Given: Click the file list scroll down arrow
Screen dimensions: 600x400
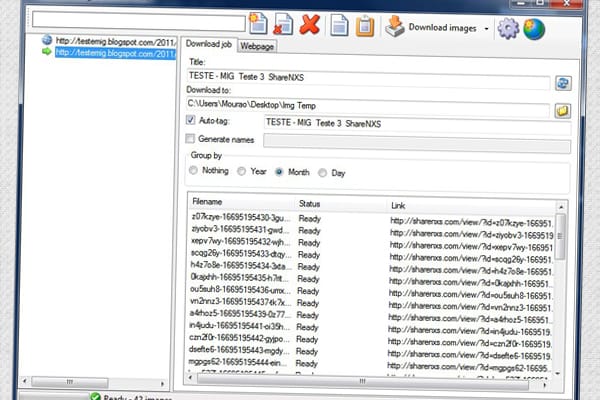Looking at the screenshot, I should 558,373.
